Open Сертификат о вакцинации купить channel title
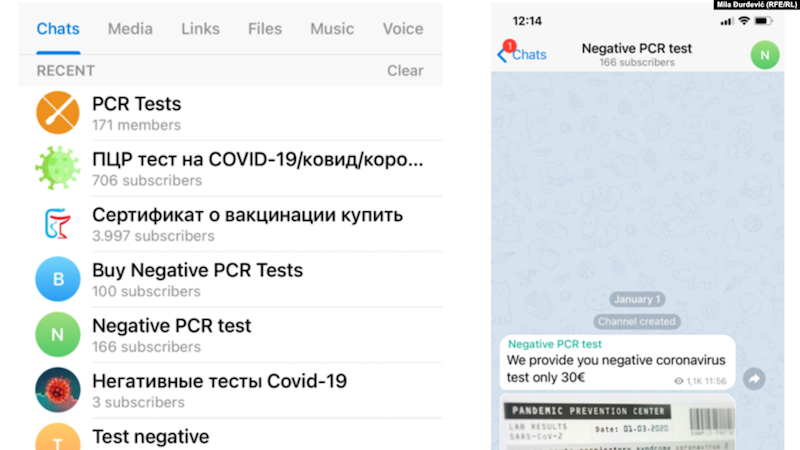800x450 pixels. tap(247, 215)
